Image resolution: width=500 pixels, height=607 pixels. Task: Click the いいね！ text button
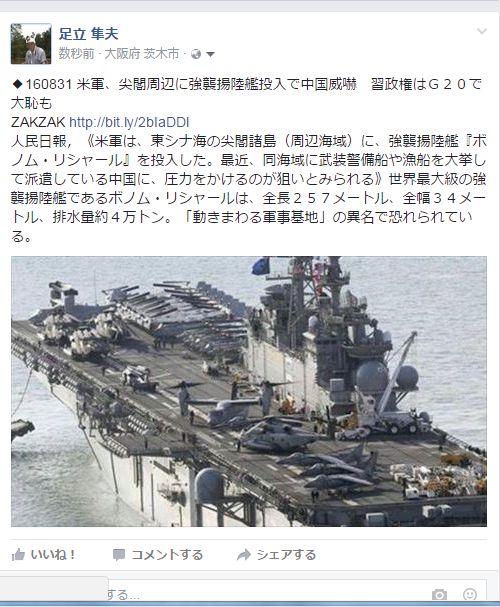[53, 555]
